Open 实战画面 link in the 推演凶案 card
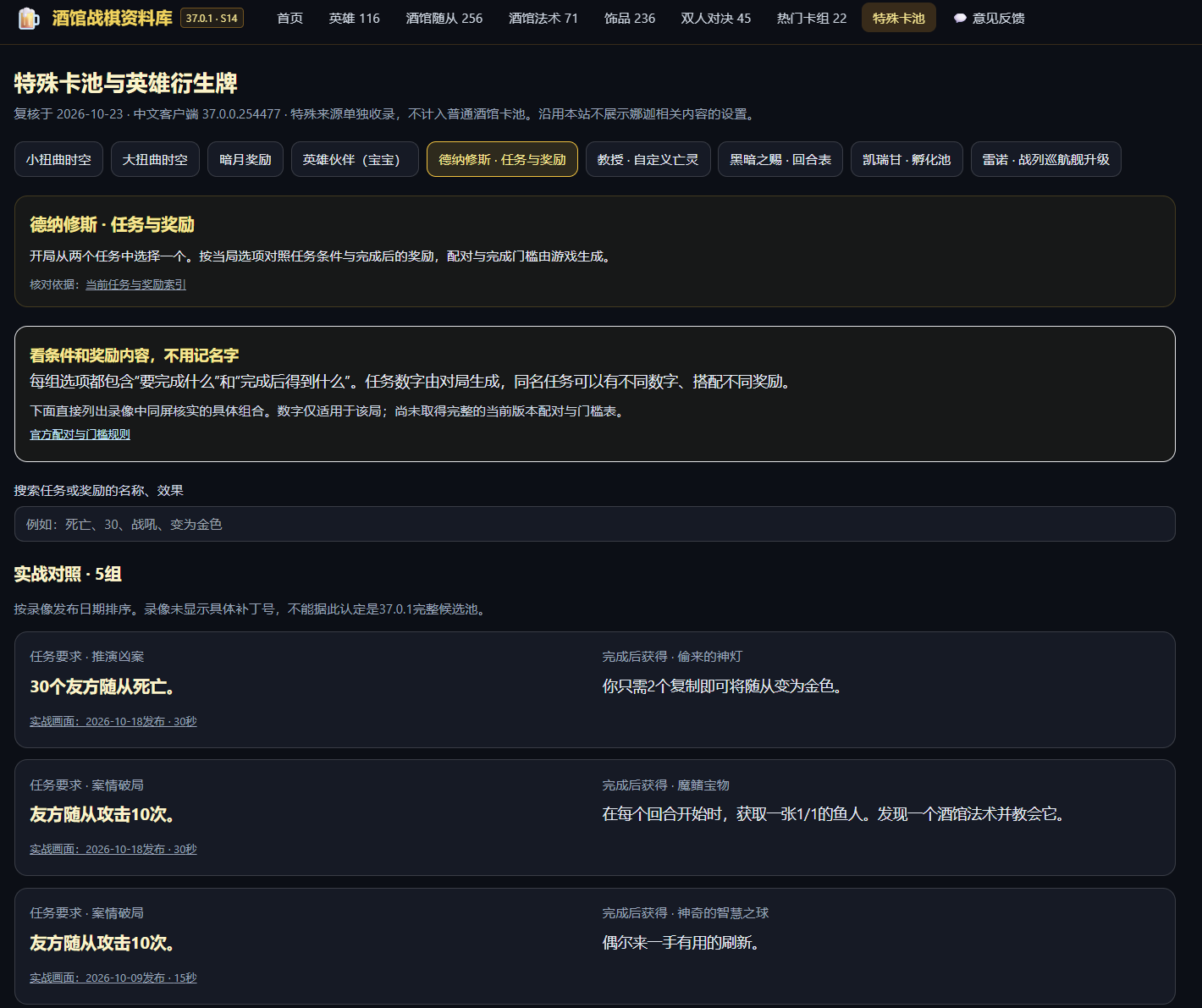The image size is (1202, 1008). (113, 721)
